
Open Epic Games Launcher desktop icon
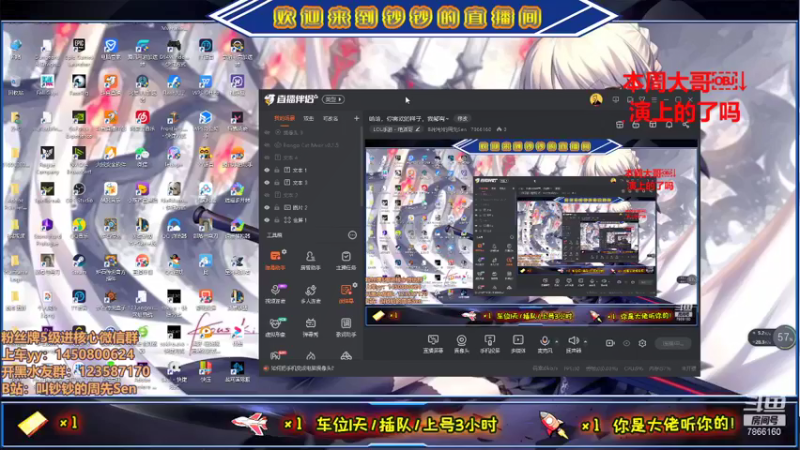point(79,53)
